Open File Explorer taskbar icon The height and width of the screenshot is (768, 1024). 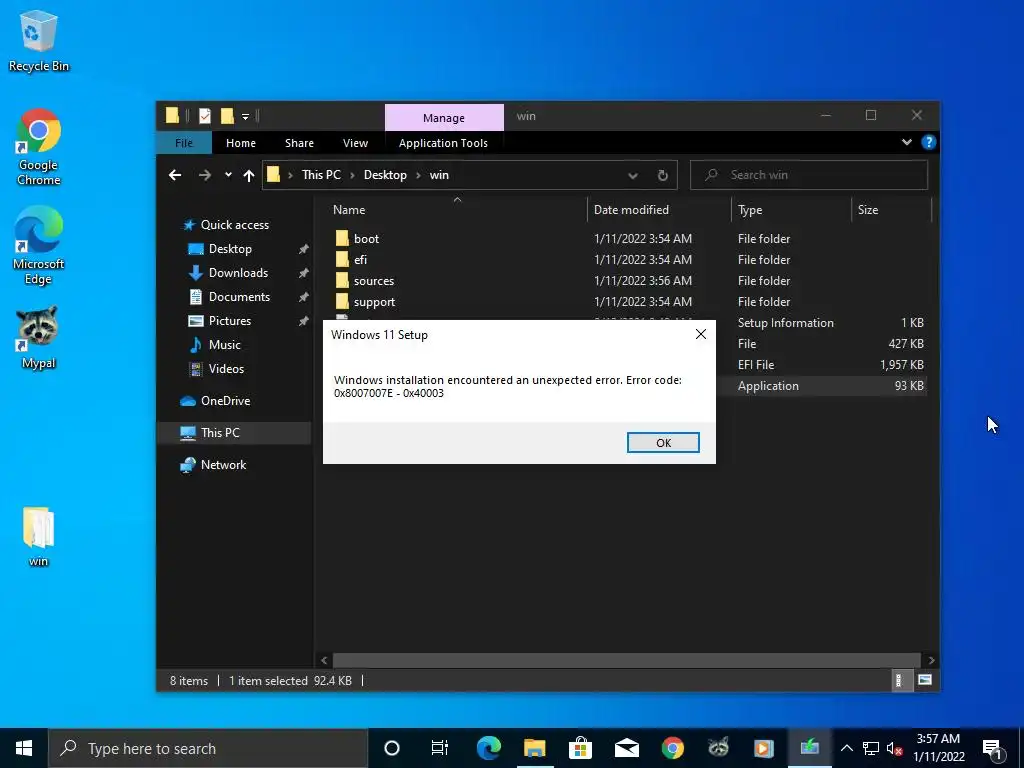534,748
